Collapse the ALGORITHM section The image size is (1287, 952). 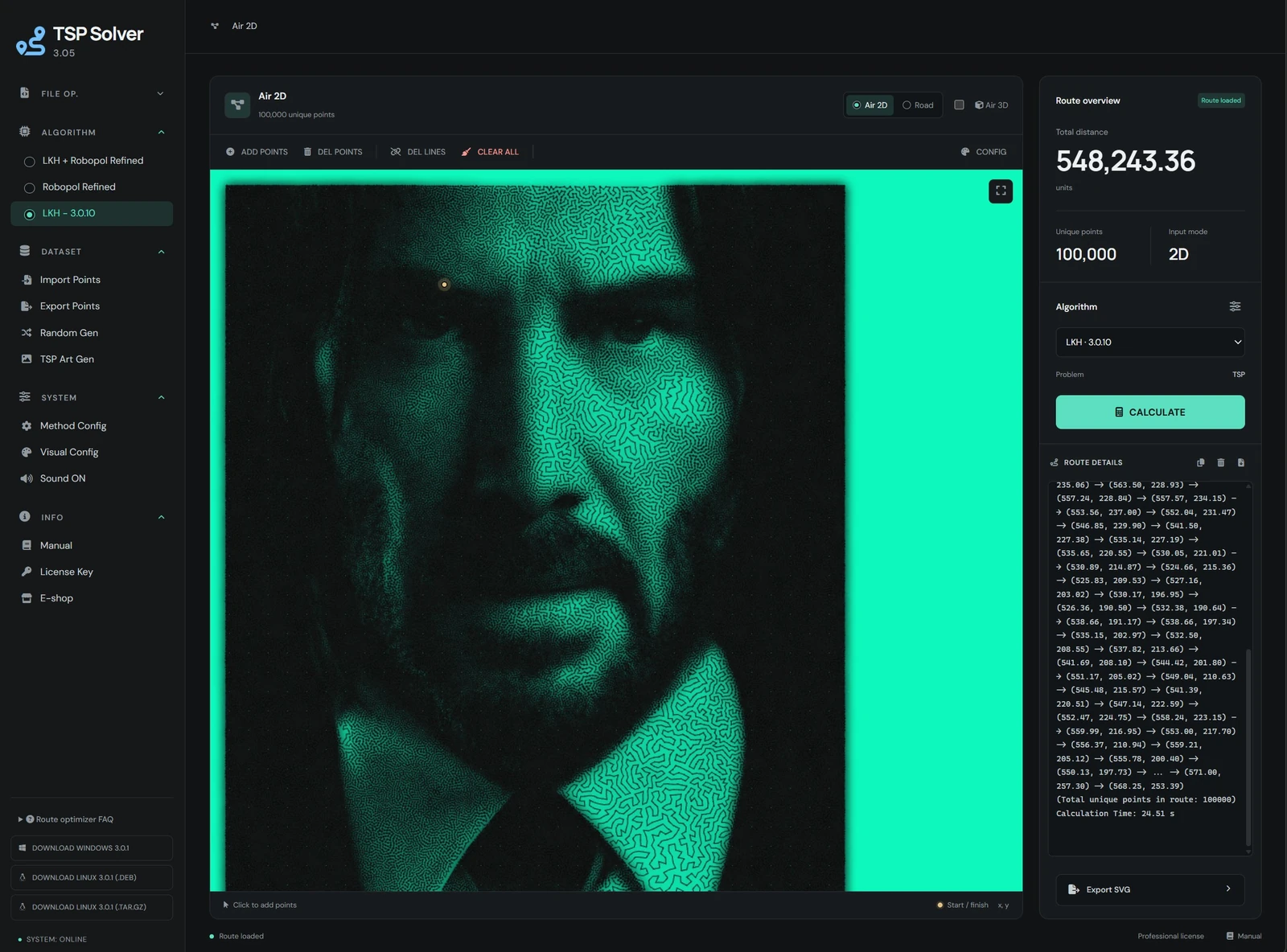tap(92, 132)
